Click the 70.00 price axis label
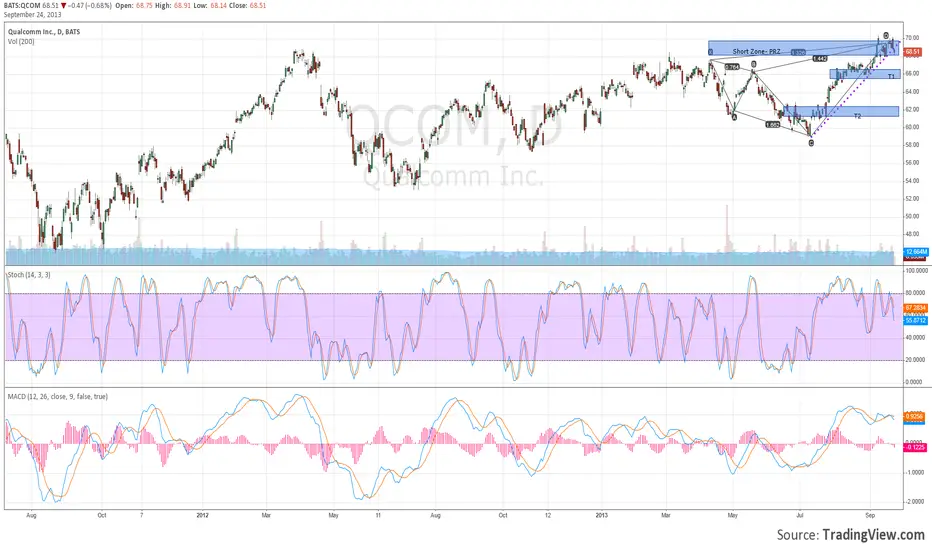 912,38
